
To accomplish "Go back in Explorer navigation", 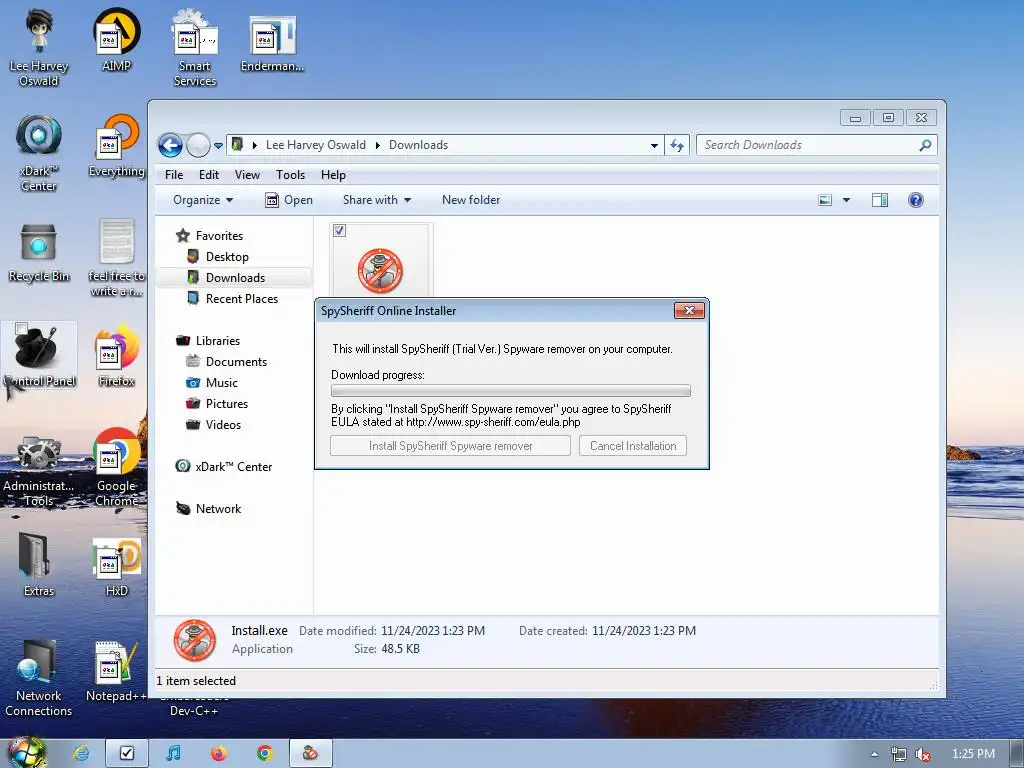I will [170, 145].
